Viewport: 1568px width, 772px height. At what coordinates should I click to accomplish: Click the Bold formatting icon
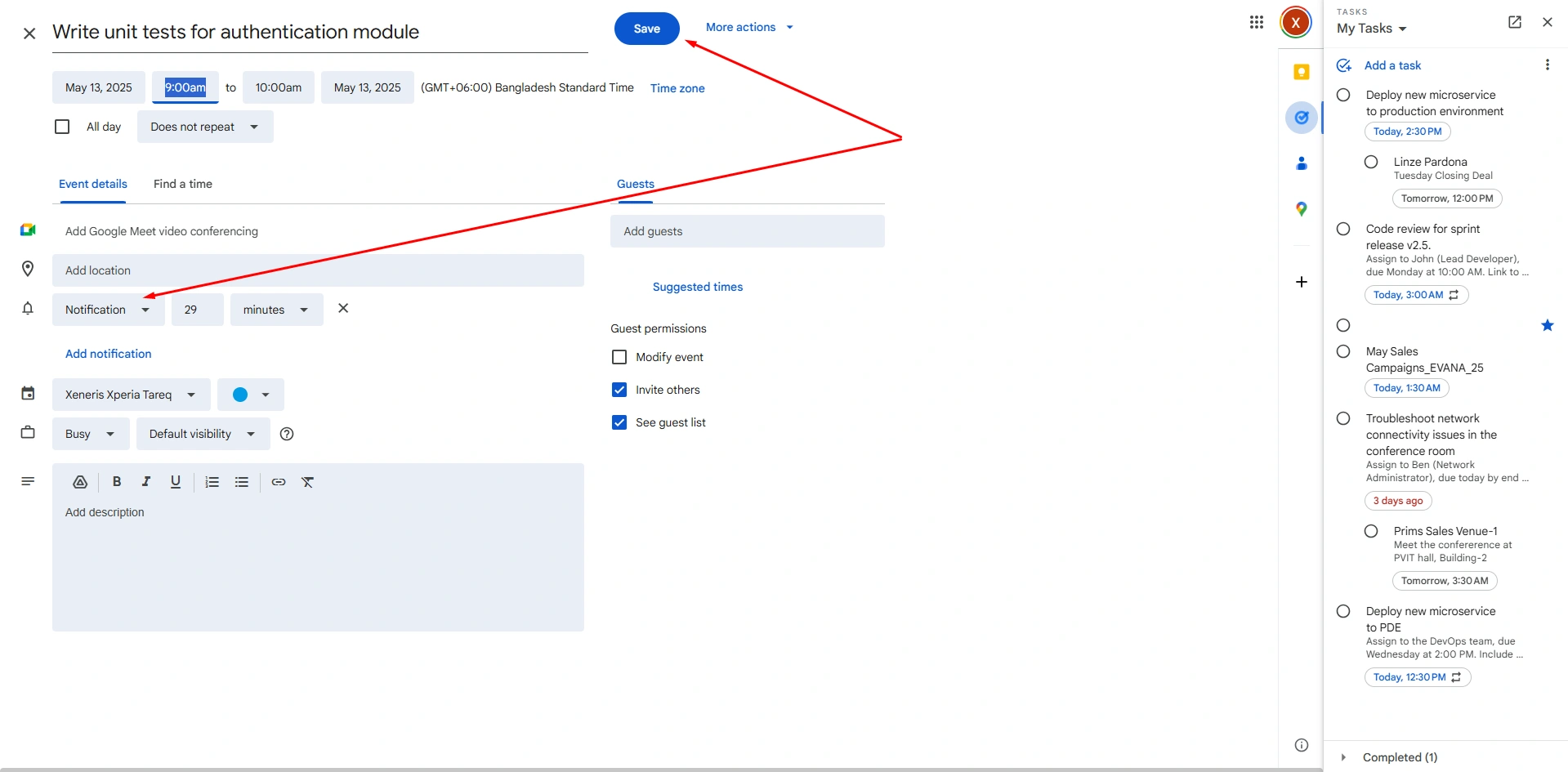[x=117, y=482]
